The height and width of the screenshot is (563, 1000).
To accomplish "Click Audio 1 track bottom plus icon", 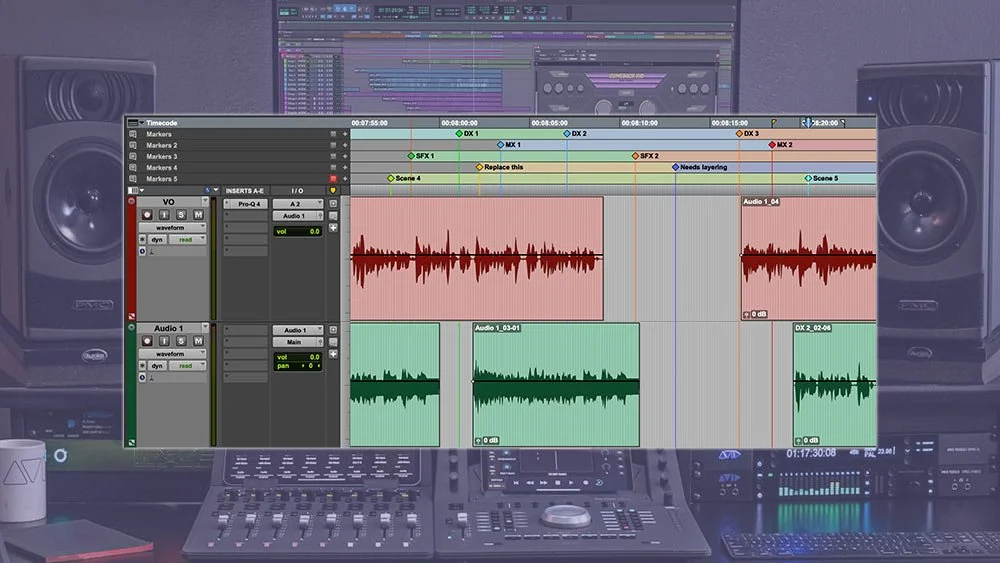I will pos(333,354).
